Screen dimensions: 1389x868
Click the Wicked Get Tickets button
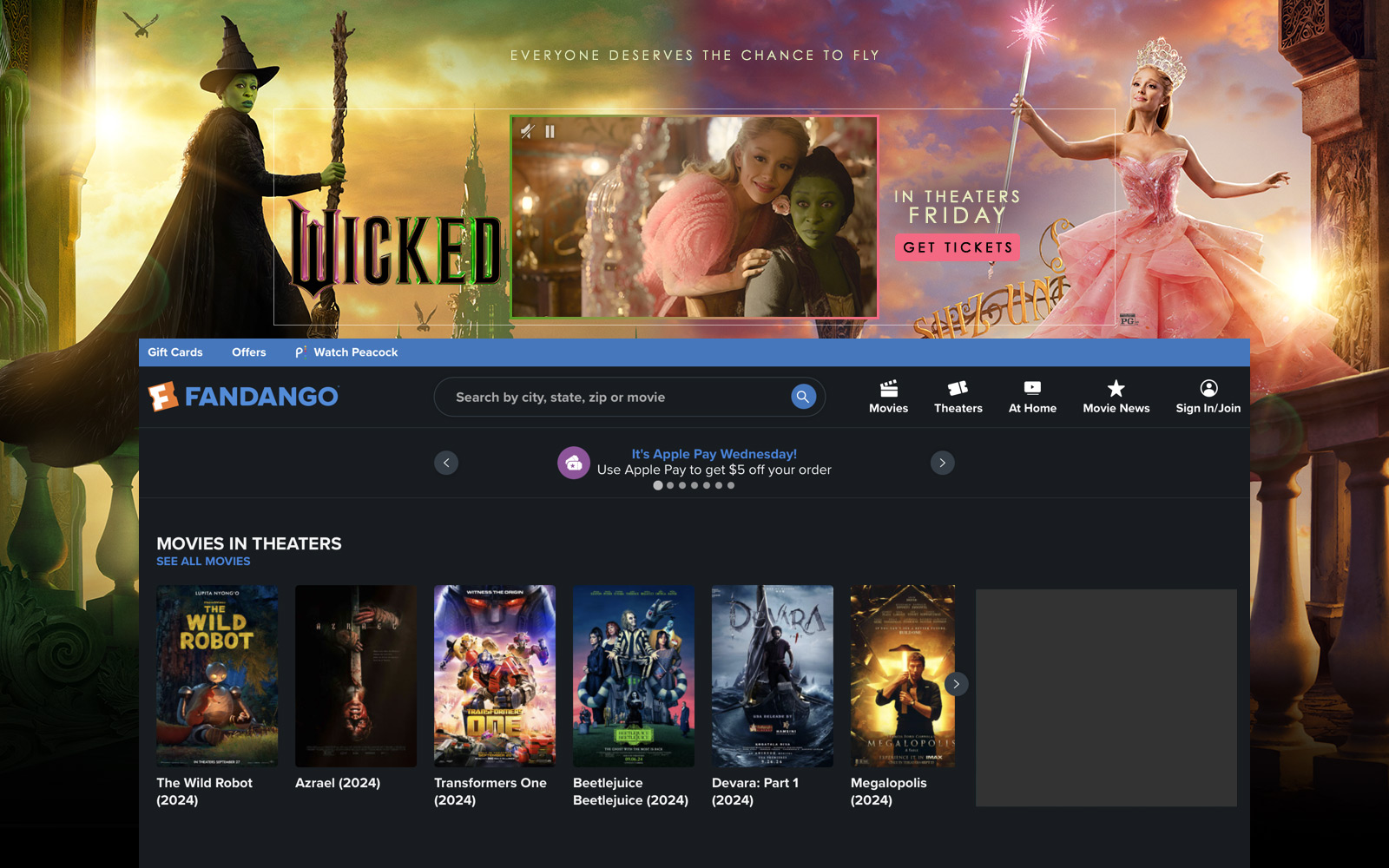pyautogui.click(x=958, y=247)
